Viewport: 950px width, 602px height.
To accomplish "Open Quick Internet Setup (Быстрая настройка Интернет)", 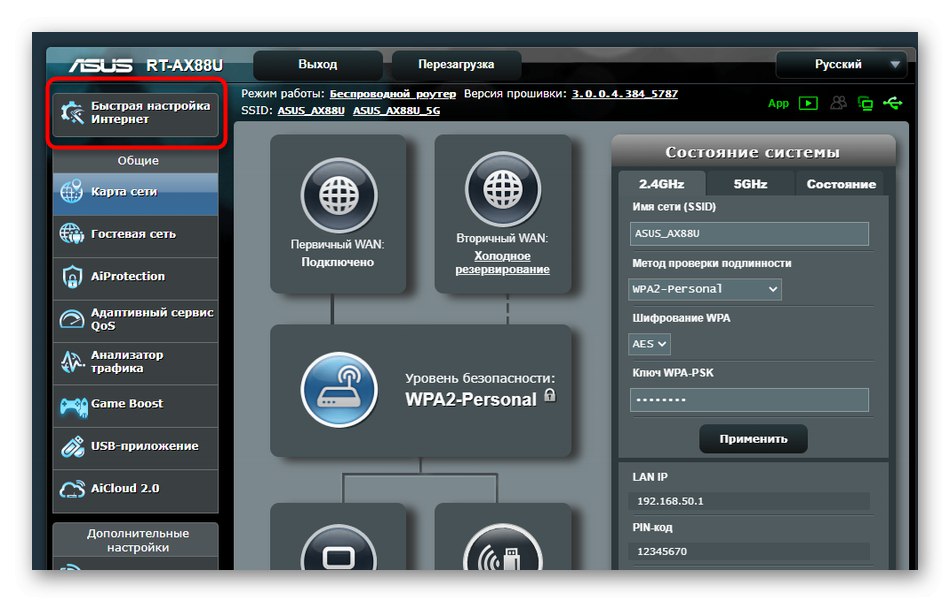I will click(x=136, y=113).
